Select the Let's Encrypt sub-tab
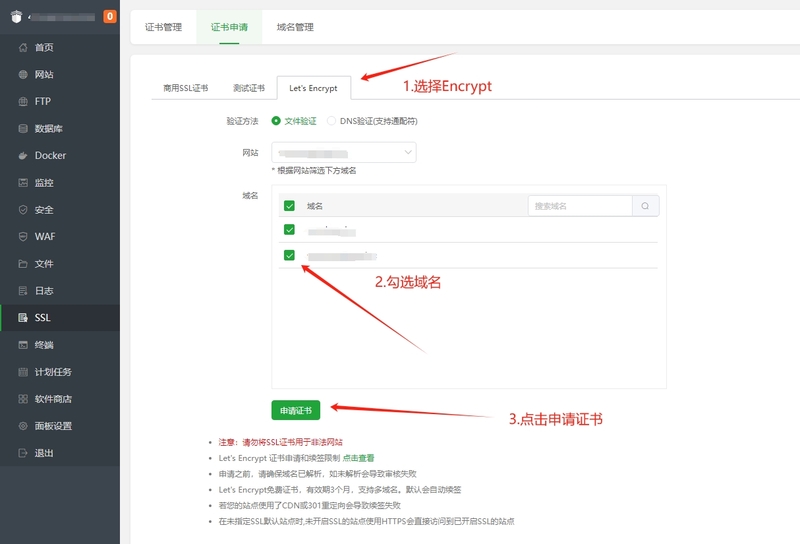The image size is (800, 544). coord(313,88)
